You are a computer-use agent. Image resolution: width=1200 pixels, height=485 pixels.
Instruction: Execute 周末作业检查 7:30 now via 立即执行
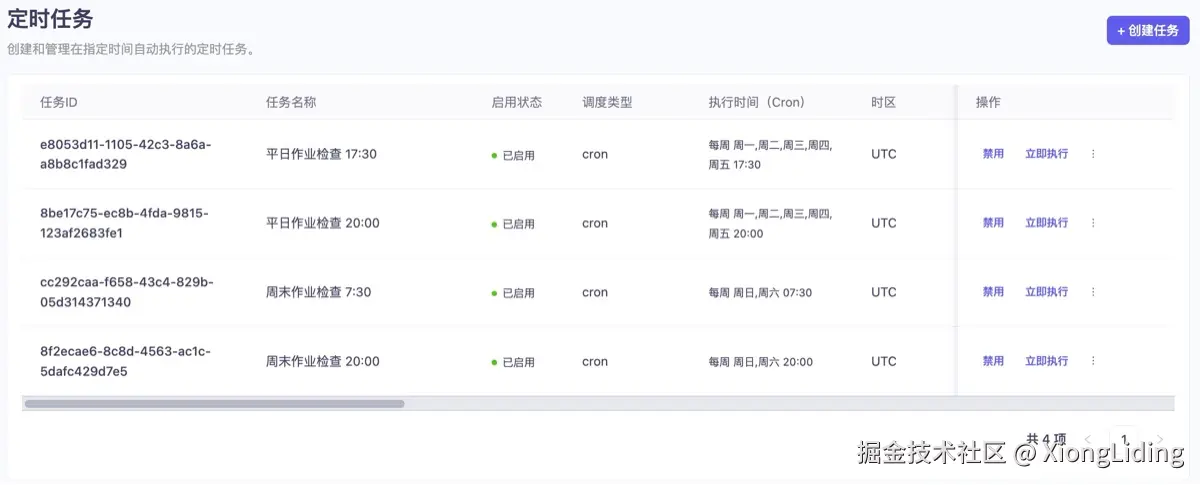(x=1046, y=292)
